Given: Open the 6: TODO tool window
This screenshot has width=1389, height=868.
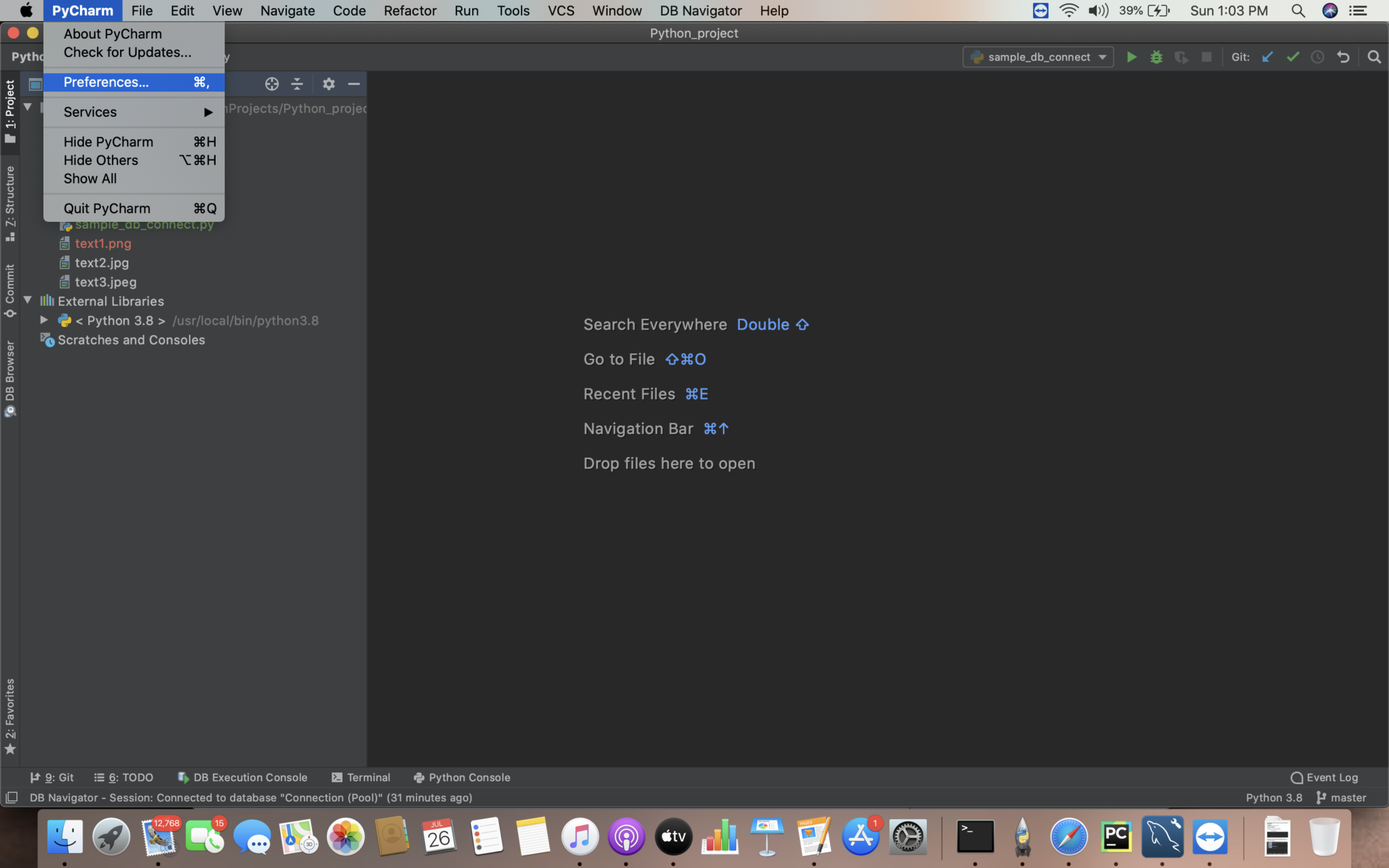Looking at the screenshot, I should [123, 777].
